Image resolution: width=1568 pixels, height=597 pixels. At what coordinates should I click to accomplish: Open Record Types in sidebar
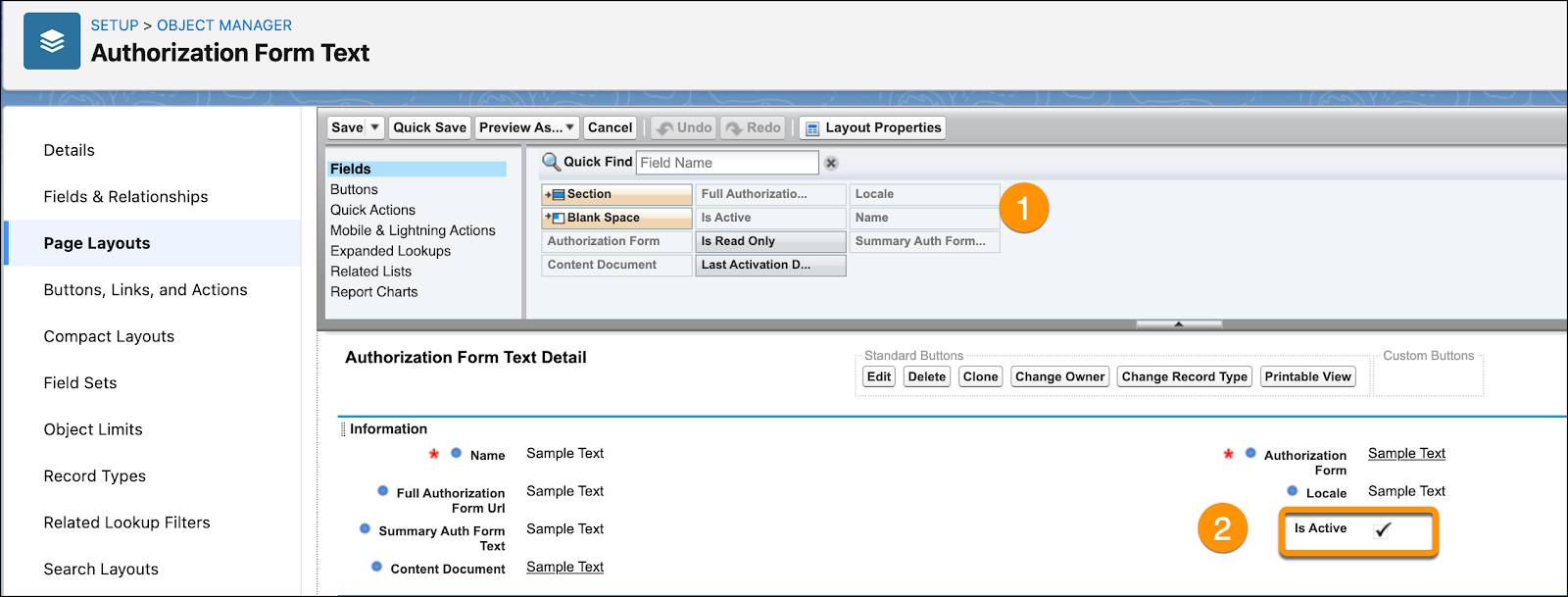click(x=94, y=476)
